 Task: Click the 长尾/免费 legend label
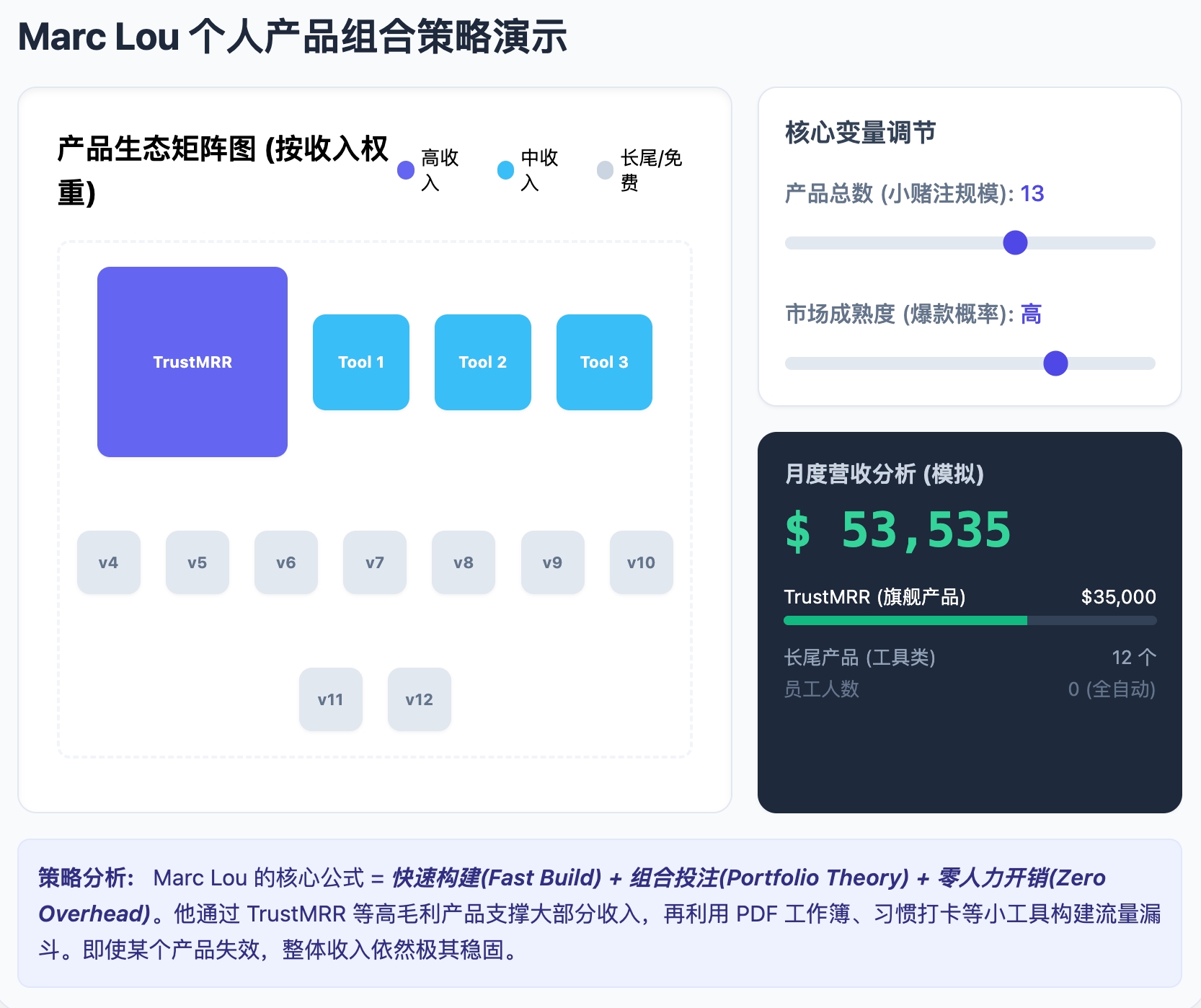tap(651, 170)
